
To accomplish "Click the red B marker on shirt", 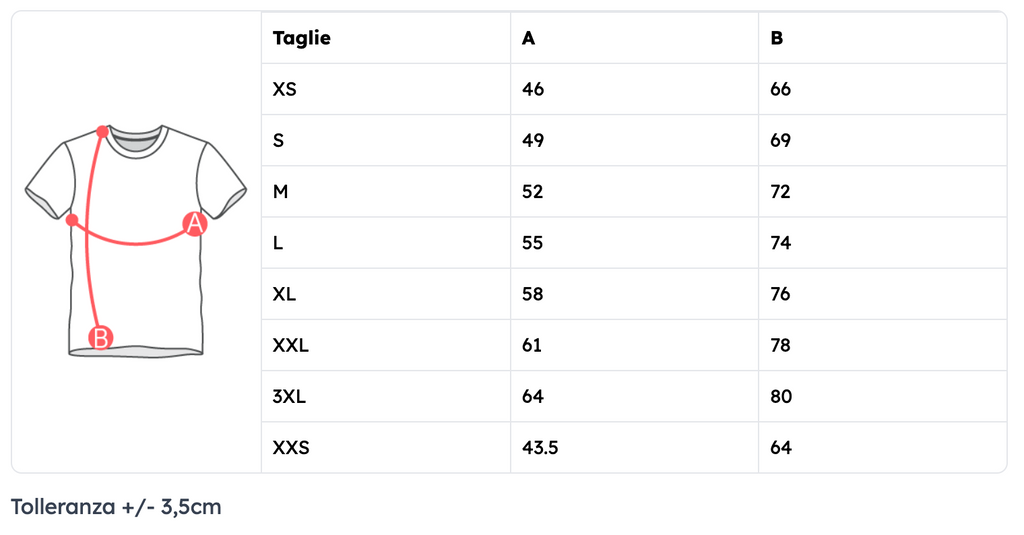I will coord(101,338).
